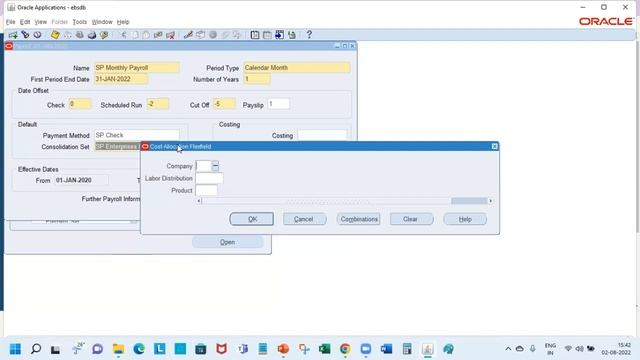Click the blue arrow toolbar icon
Image resolution: width=640 pixels, height=360 pixels.
point(279,35)
